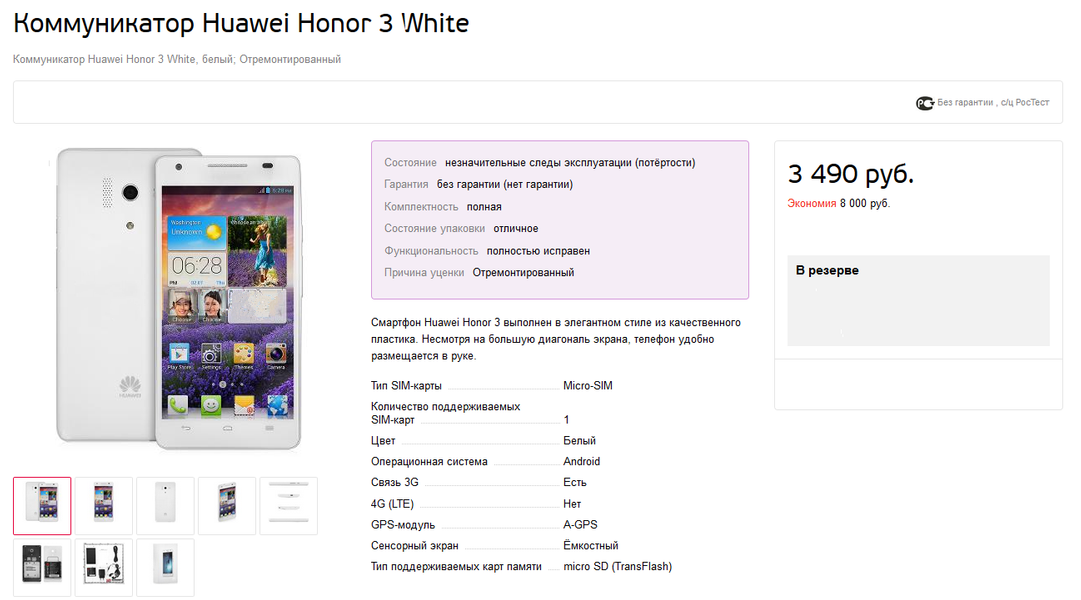This screenshot has height=600, width=1081.
Task: Click the «Экономия 8 000 руб.» savings text
Action: click(838, 204)
